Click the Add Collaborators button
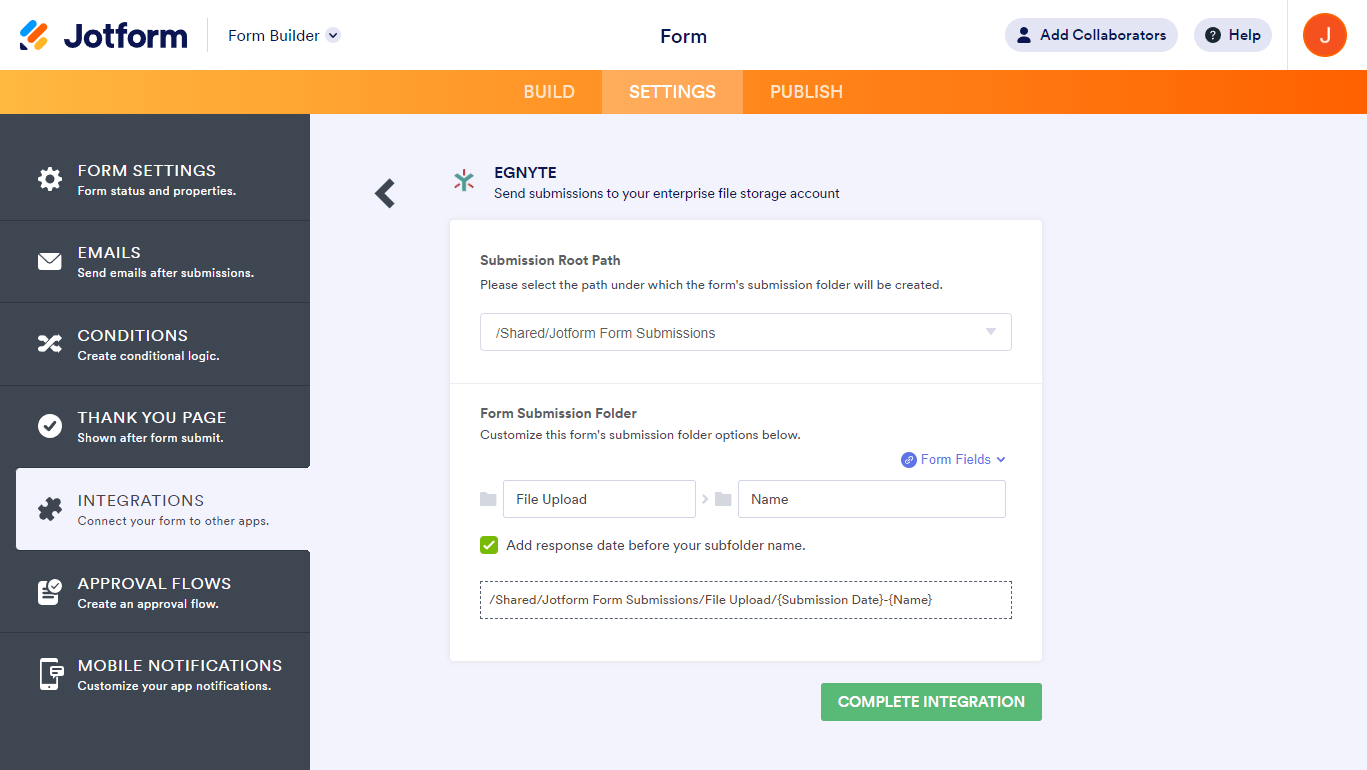The width and height of the screenshot is (1367, 770). point(1091,35)
